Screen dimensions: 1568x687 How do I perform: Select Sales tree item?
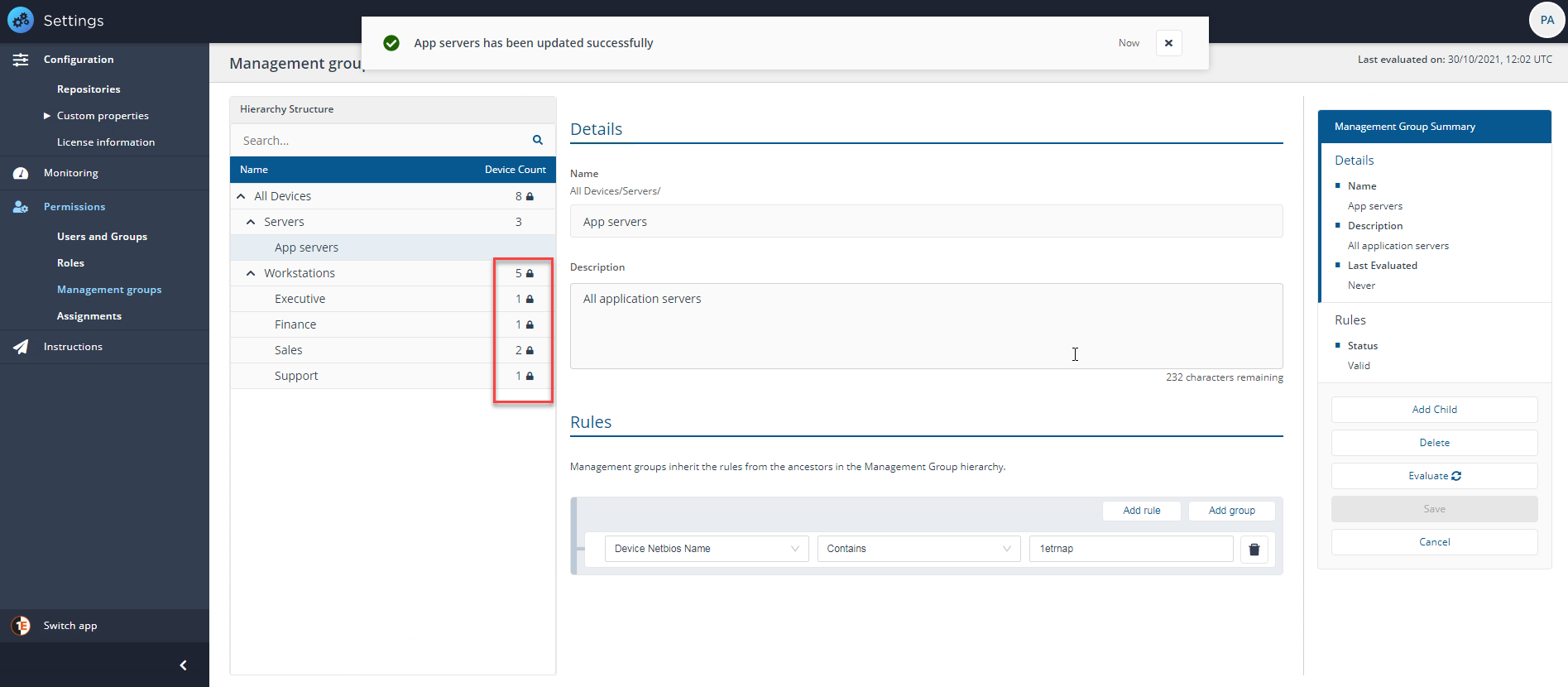(288, 350)
